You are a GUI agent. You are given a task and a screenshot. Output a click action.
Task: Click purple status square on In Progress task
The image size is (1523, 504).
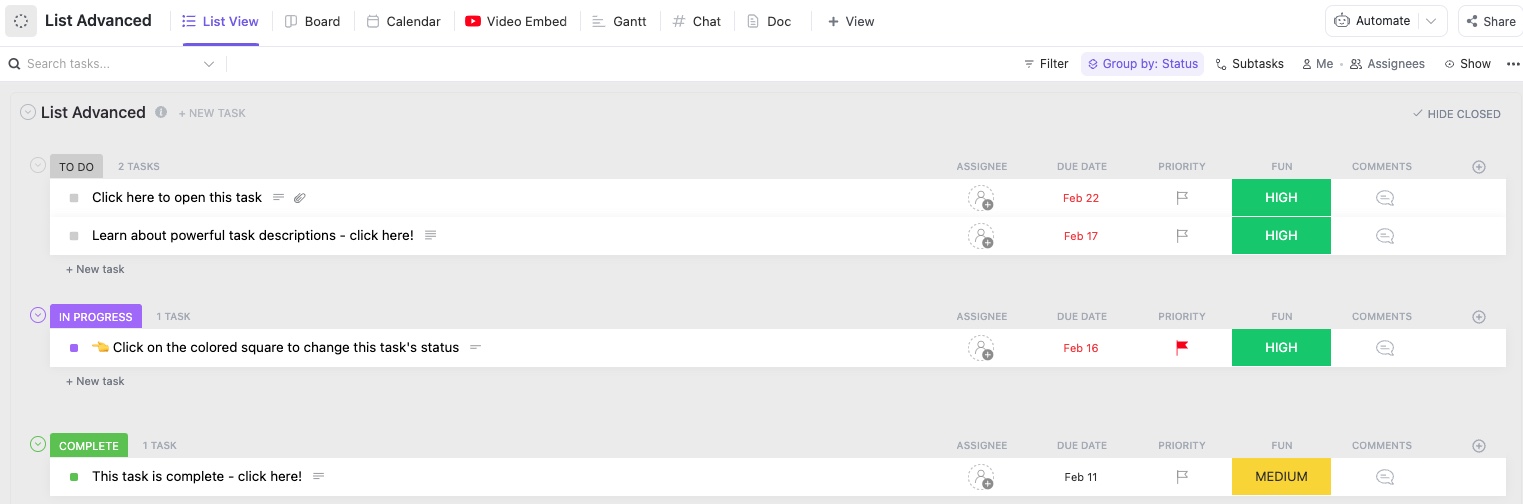tap(74, 348)
